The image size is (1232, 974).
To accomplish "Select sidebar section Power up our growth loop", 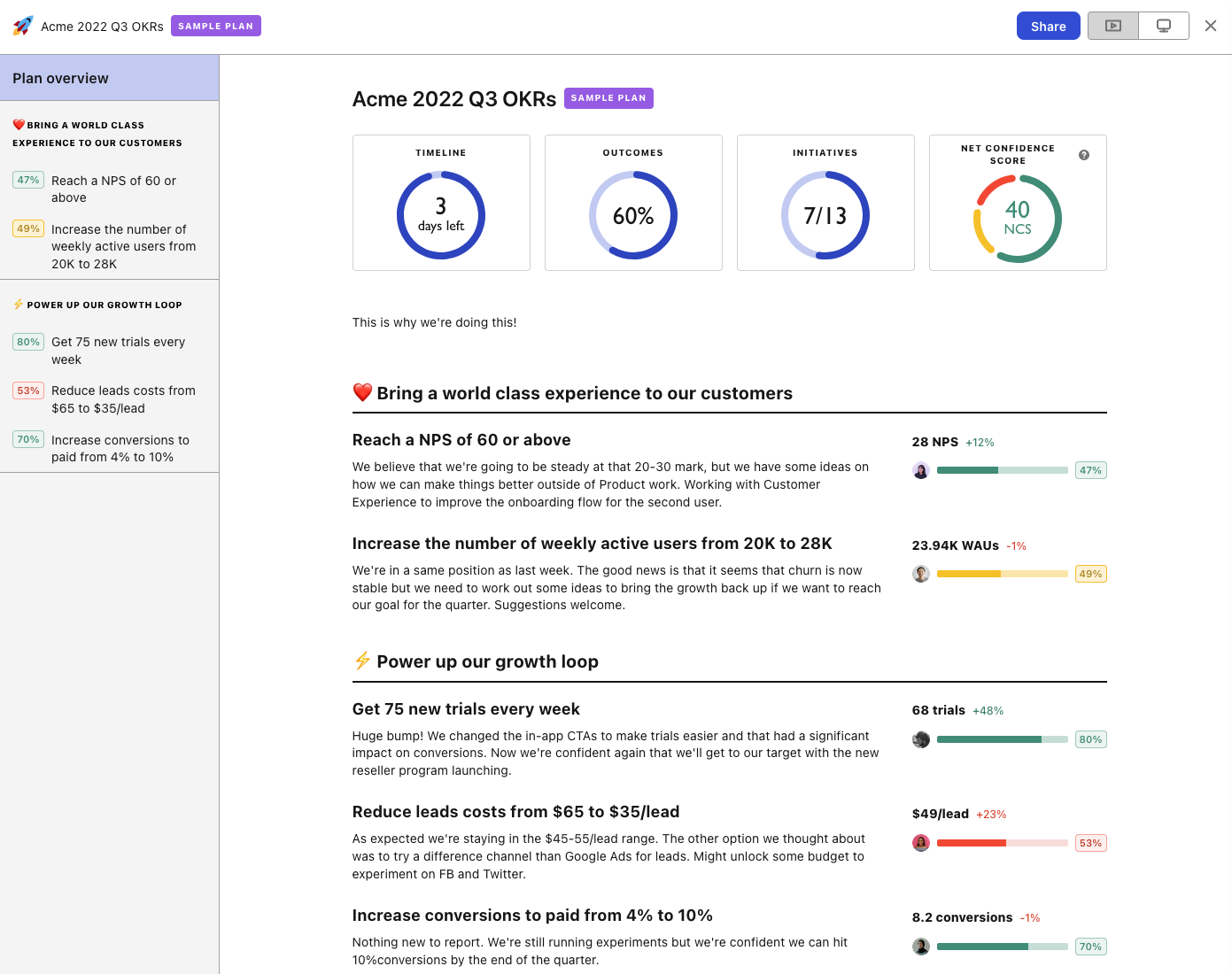I will coord(97,305).
